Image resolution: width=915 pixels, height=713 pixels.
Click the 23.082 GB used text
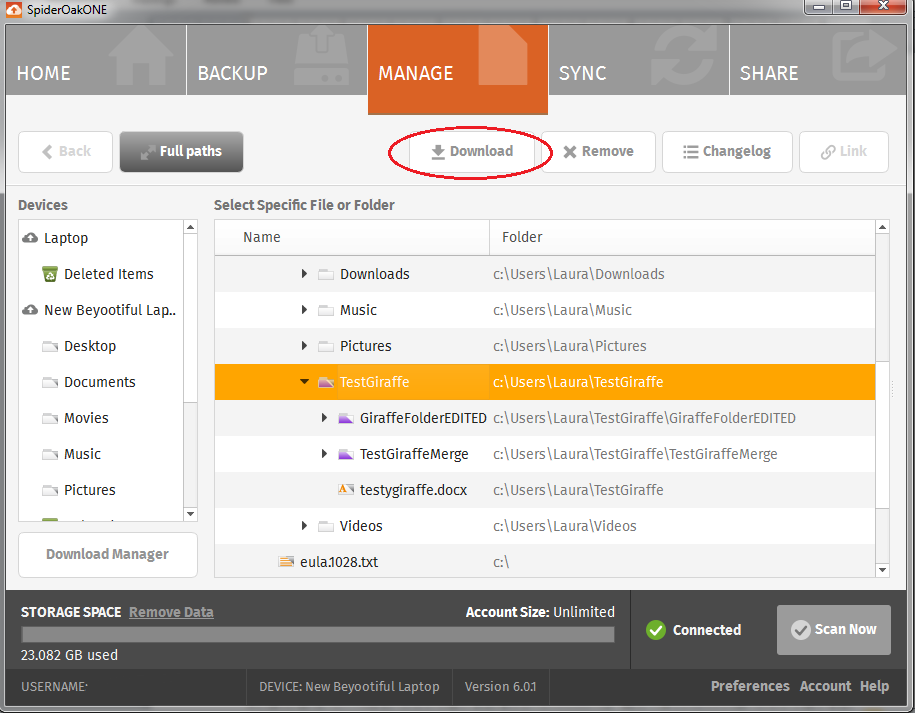(x=69, y=655)
